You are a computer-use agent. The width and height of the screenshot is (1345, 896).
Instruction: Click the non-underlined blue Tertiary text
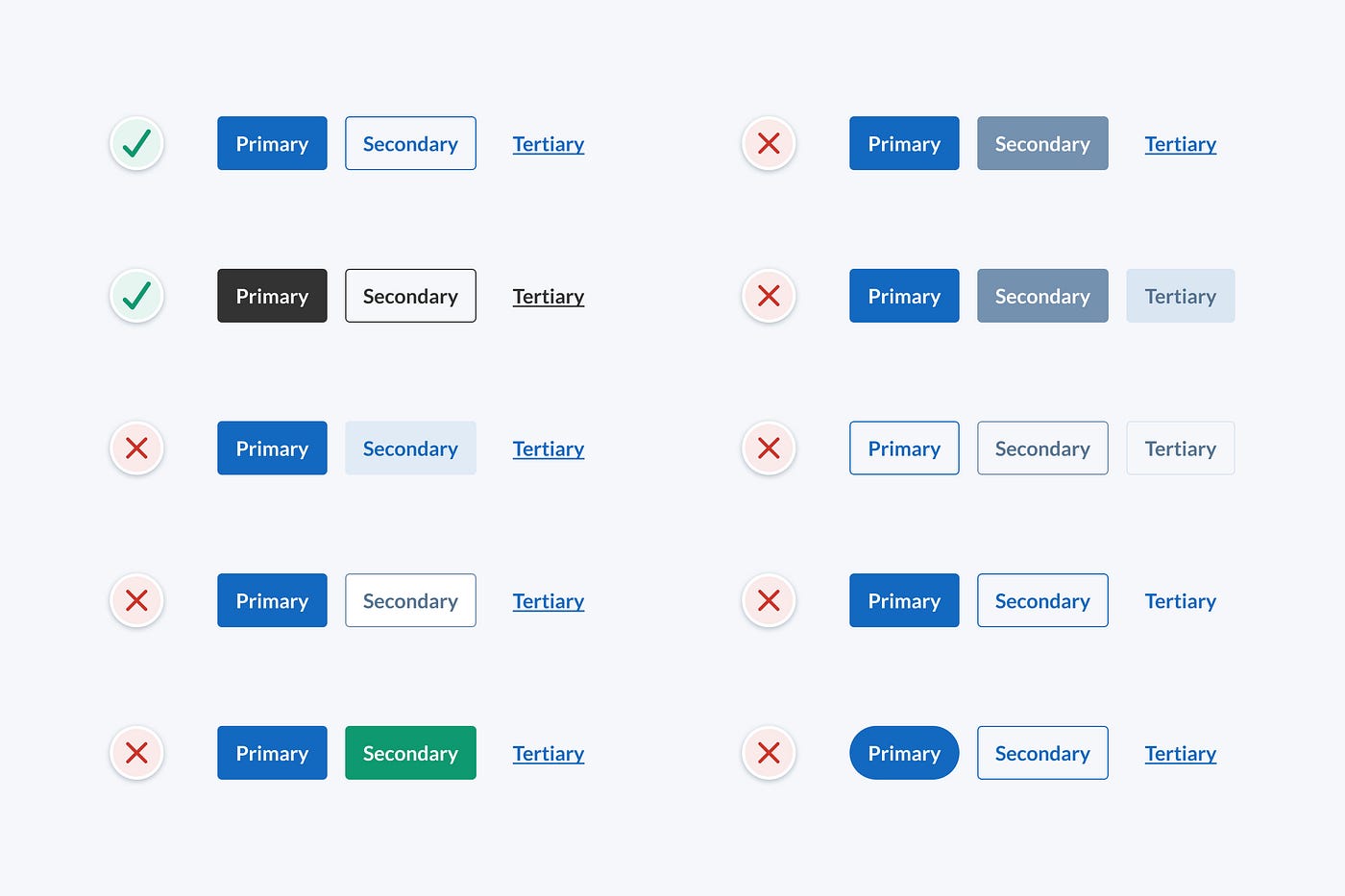[1181, 601]
